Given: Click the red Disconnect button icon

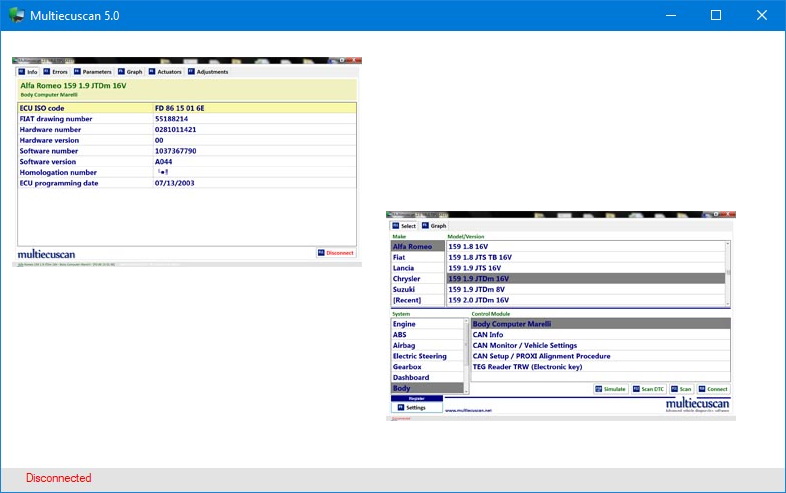Looking at the screenshot, I should point(321,253).
